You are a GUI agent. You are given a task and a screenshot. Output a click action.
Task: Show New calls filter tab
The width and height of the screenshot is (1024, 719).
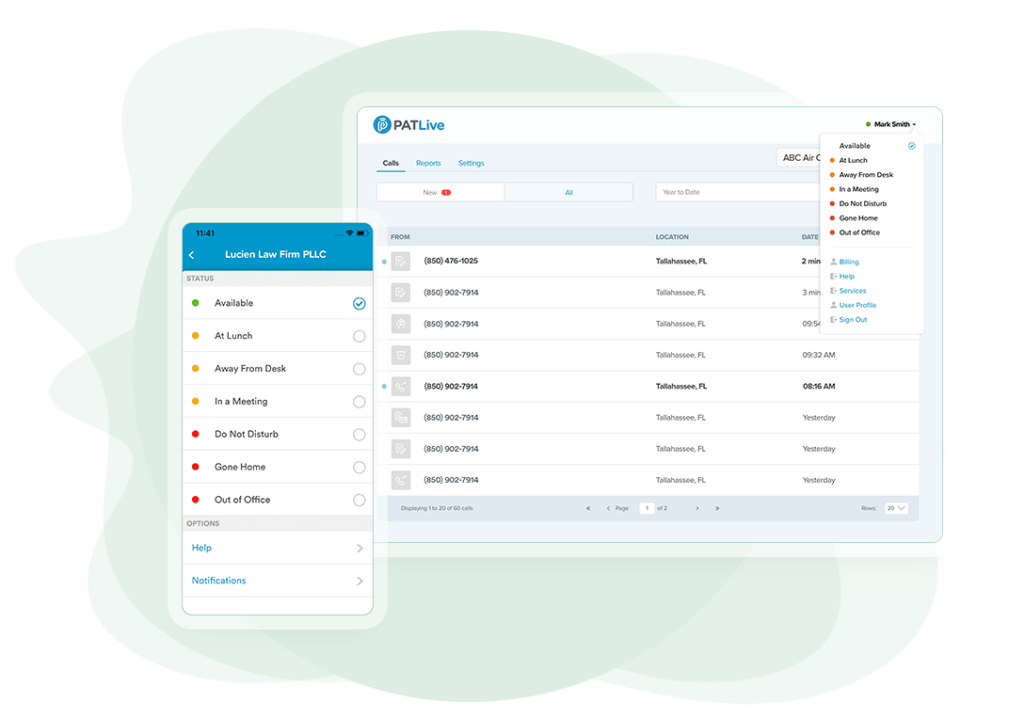[x=440, y=192]
